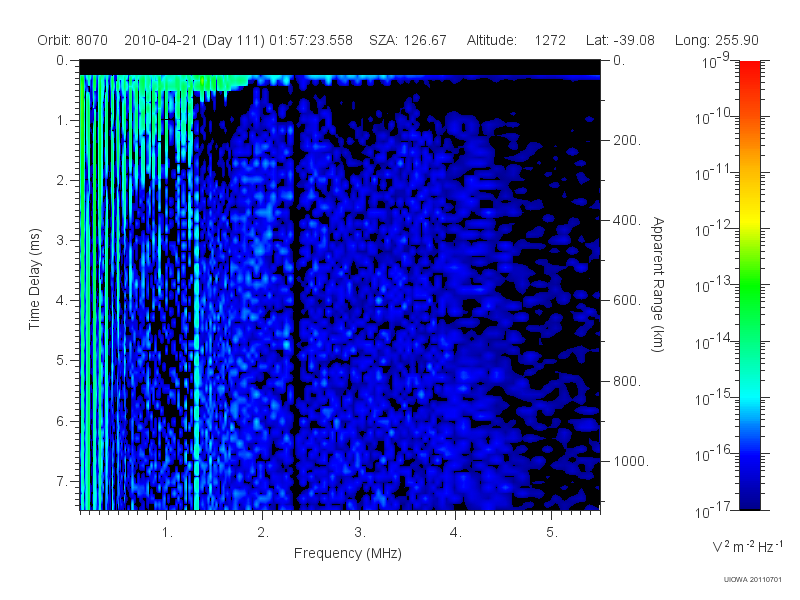Click the '6.' tick on time delay axis

tap(61, 421)
